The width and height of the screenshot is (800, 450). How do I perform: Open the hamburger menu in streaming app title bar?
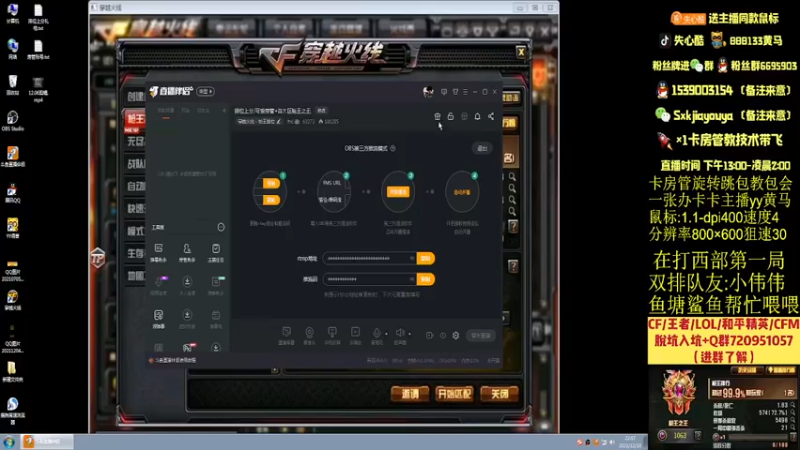[465, 92]
